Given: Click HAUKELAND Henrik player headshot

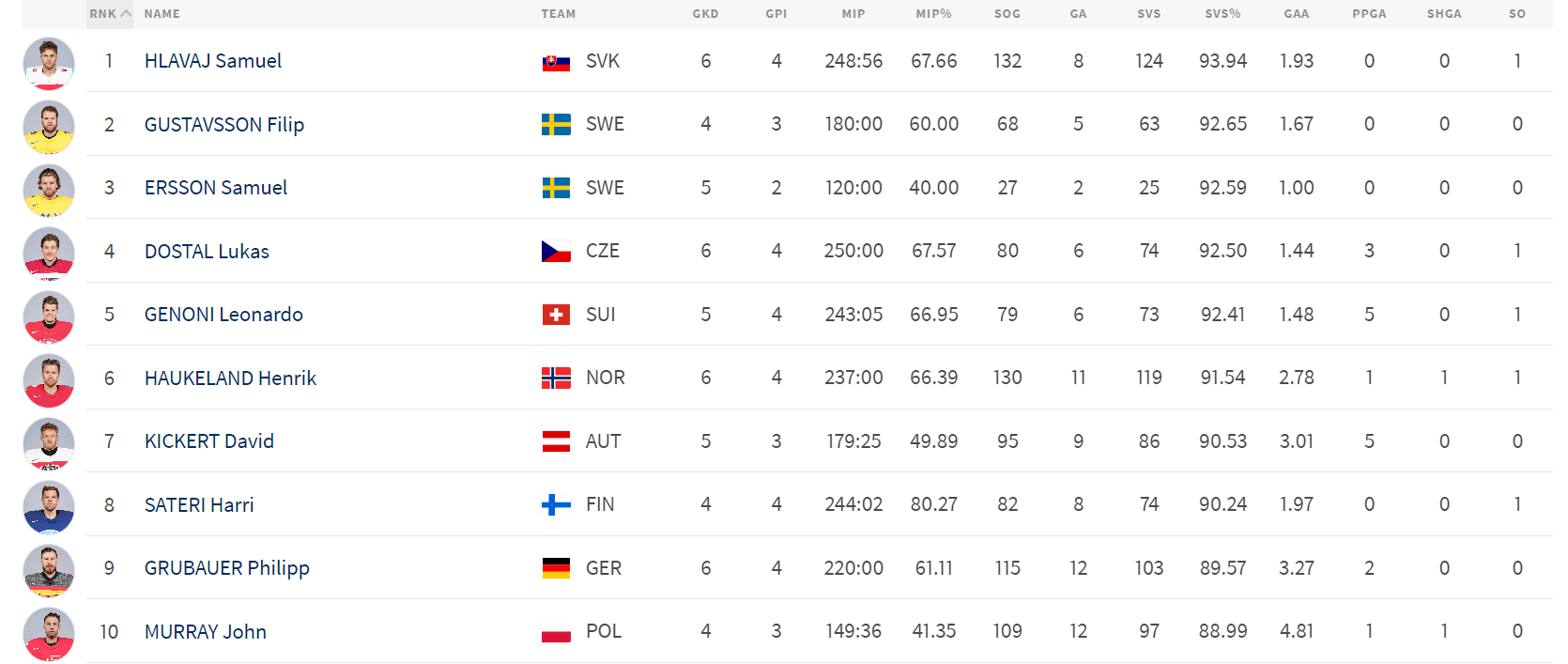Looking at the screenshot, I should click(x=49, y=379).
